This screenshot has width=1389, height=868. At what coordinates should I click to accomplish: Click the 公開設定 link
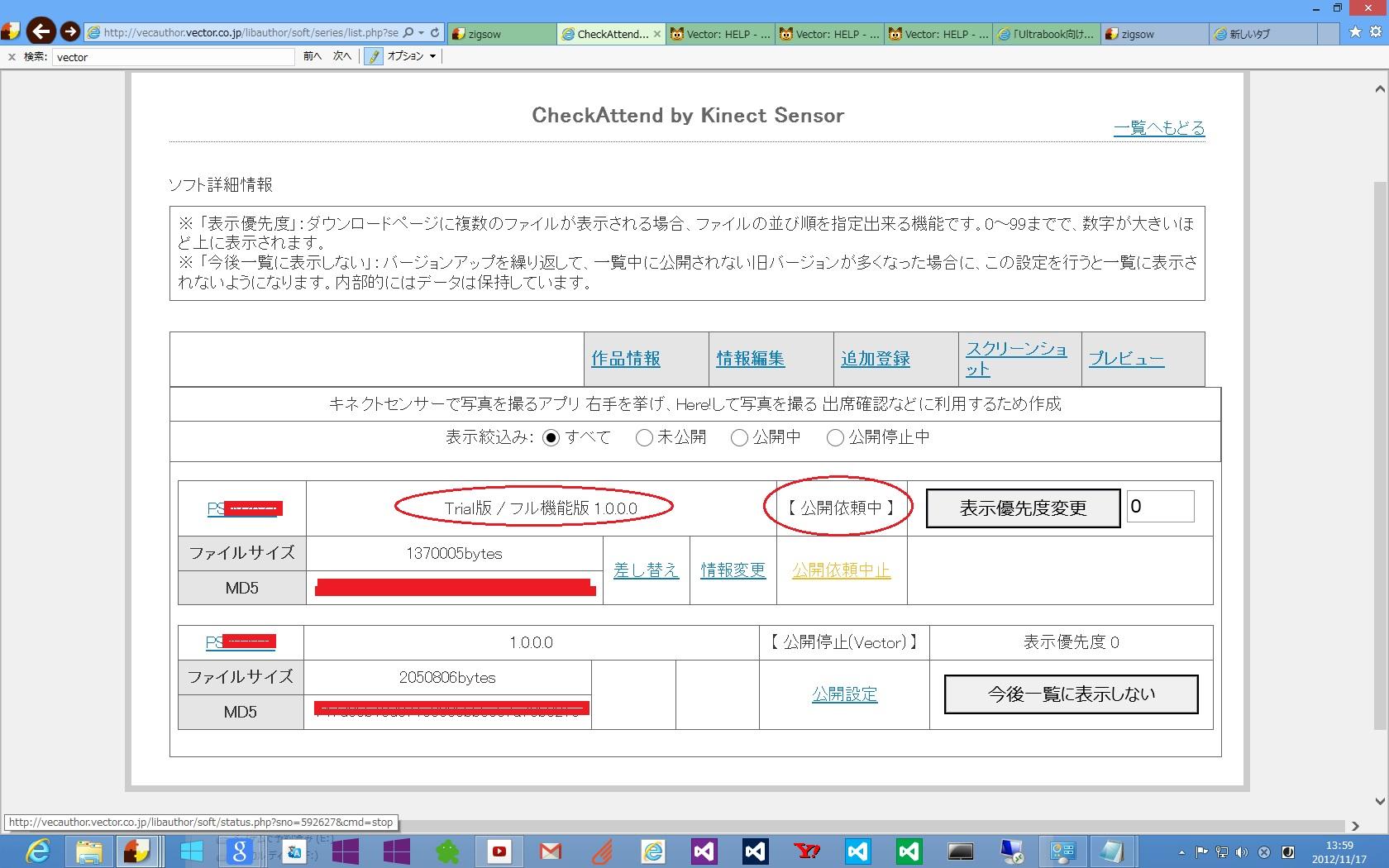tap(844, 694)
